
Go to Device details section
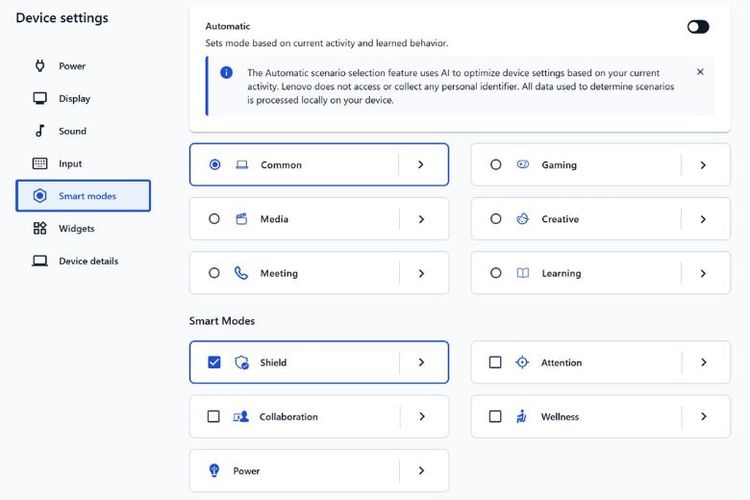tap(87, 261)
